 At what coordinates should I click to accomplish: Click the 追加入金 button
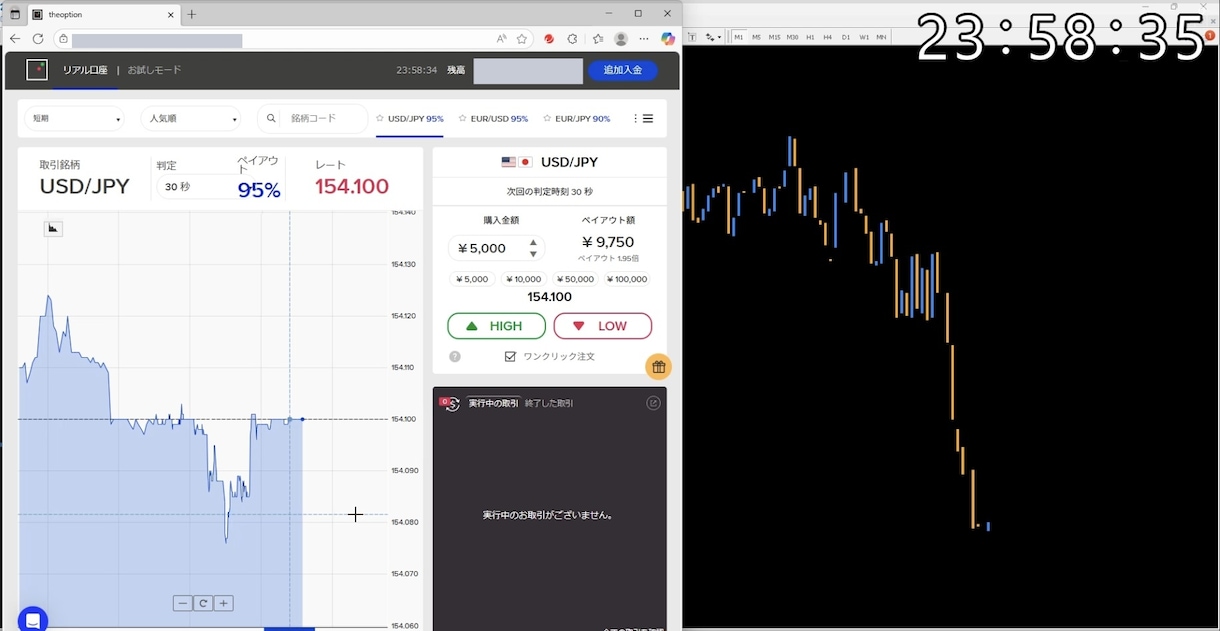click(623, 70)
